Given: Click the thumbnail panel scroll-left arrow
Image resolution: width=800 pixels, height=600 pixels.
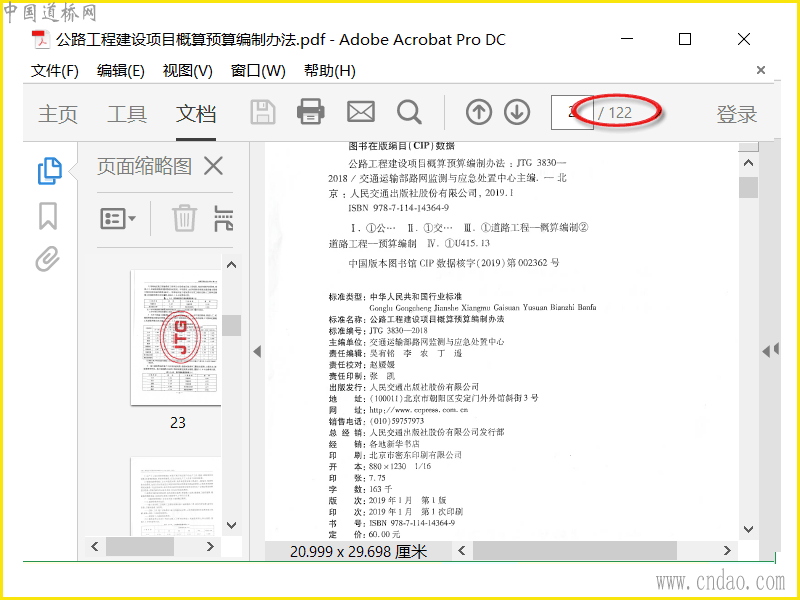Looking at the screenshot, I should click(94, 546).
